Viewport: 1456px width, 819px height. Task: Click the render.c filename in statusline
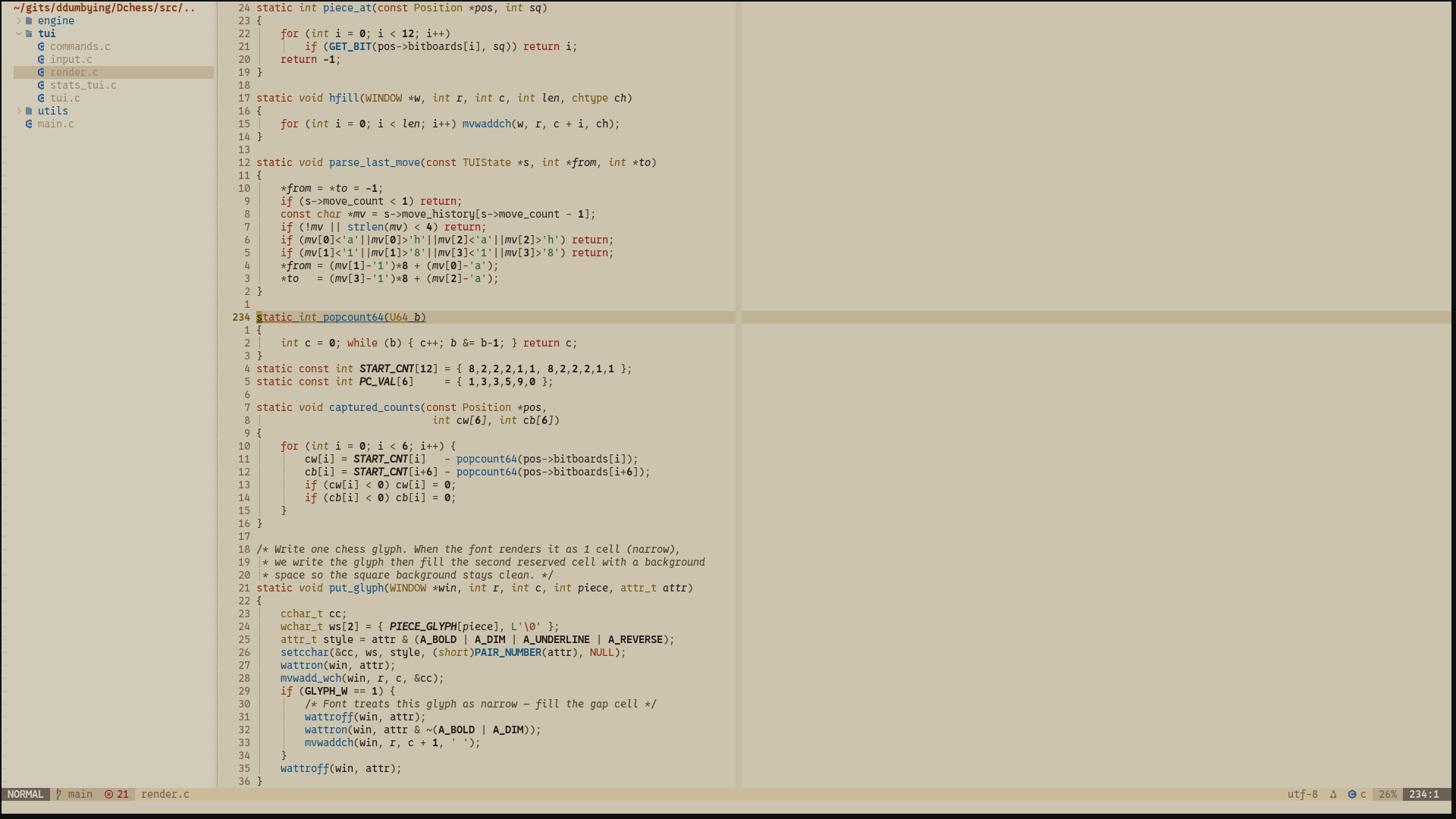[x=165, y=794]
